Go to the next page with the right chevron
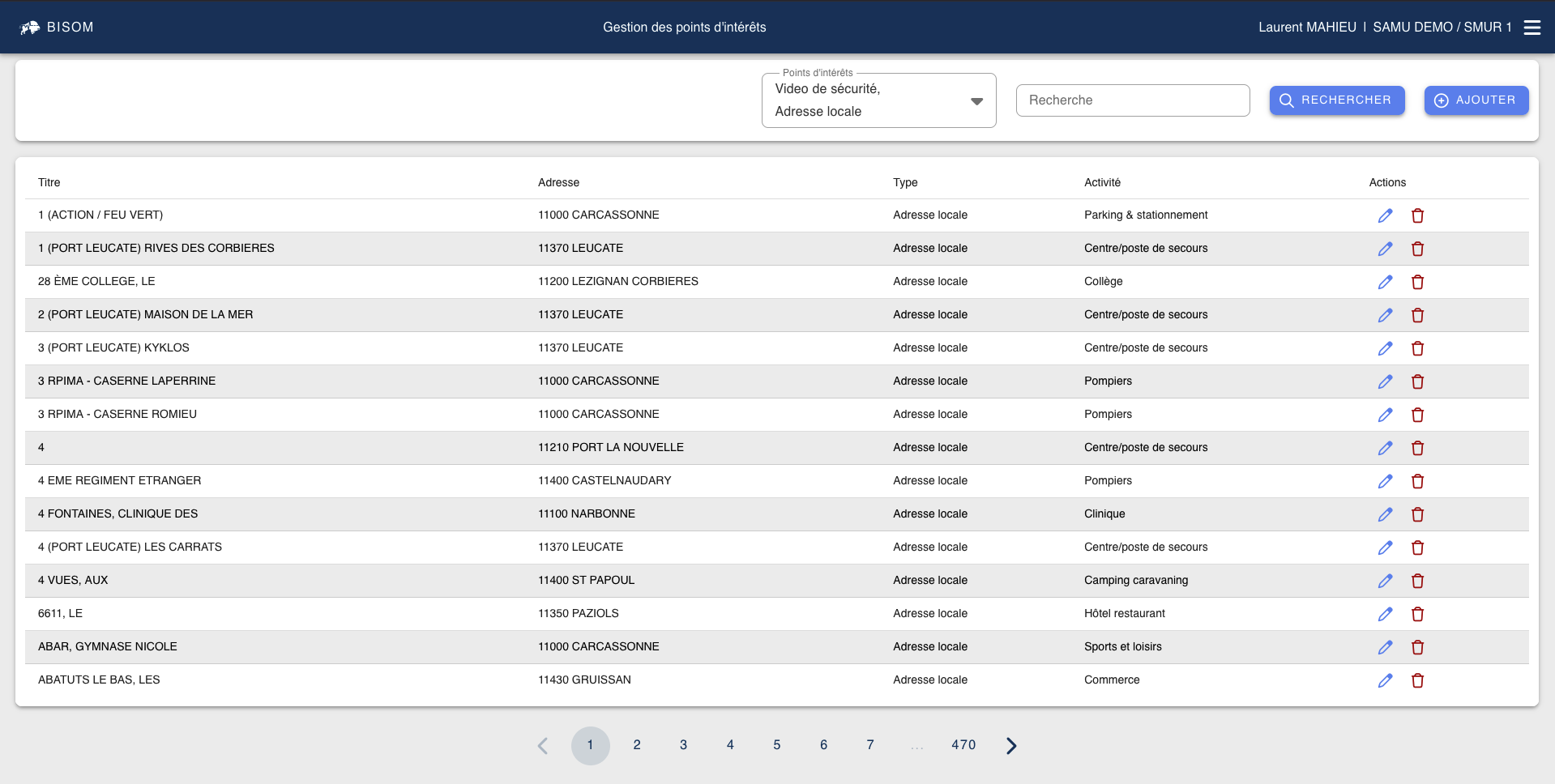 1011,746
